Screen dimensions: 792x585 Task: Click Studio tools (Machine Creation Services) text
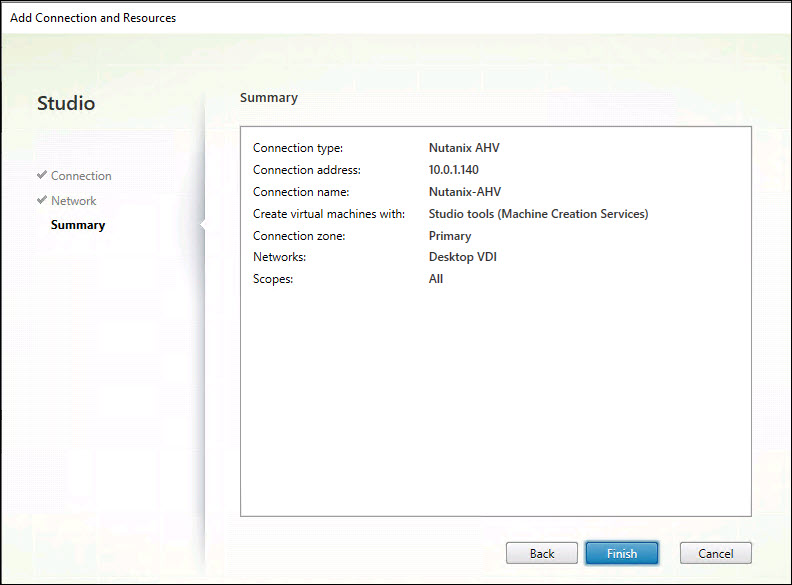538,214
